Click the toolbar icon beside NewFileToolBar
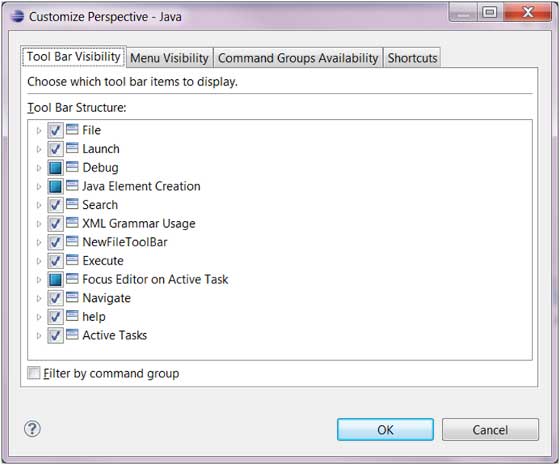Image resolution: width=560 pixels, height=465 pixels. (x=72, y=241)
